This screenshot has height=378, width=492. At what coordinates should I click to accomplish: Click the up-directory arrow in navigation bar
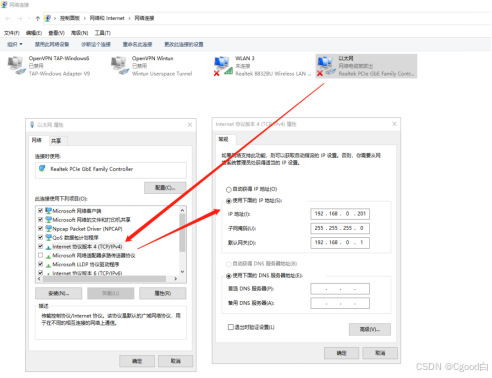[37, 18]
